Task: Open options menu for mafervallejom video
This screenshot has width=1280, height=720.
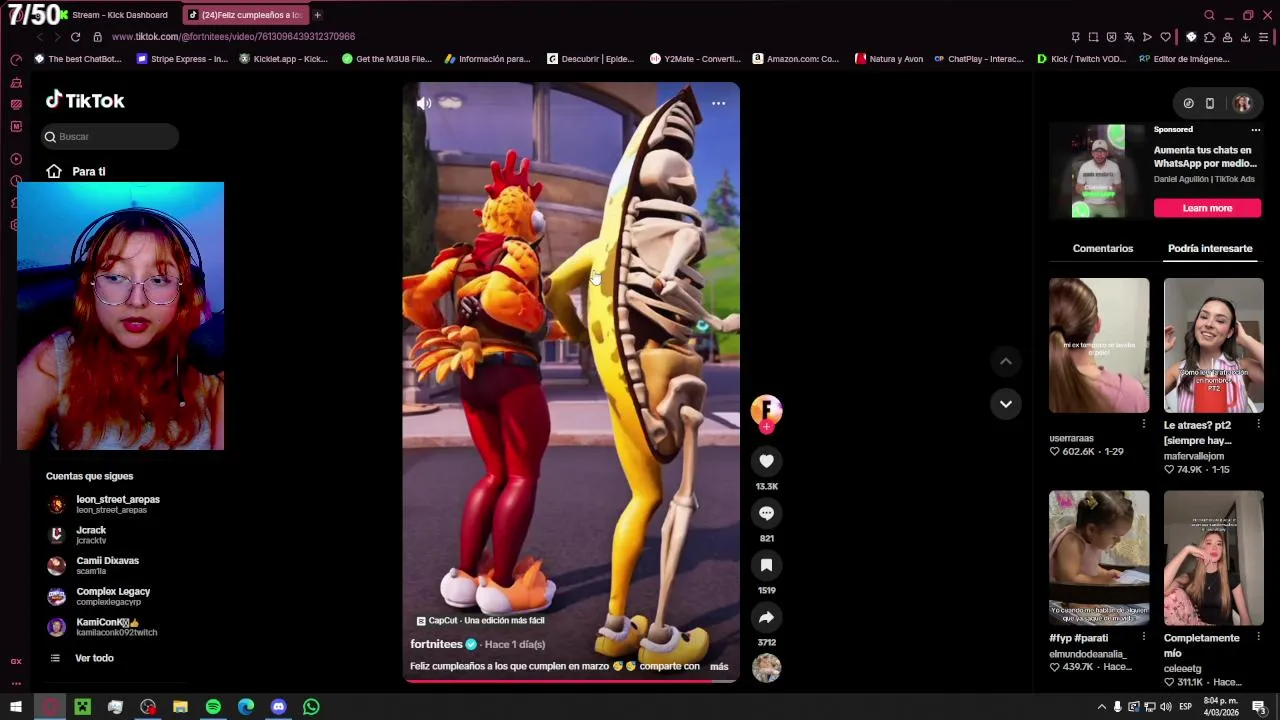Action: [1258, 424]
